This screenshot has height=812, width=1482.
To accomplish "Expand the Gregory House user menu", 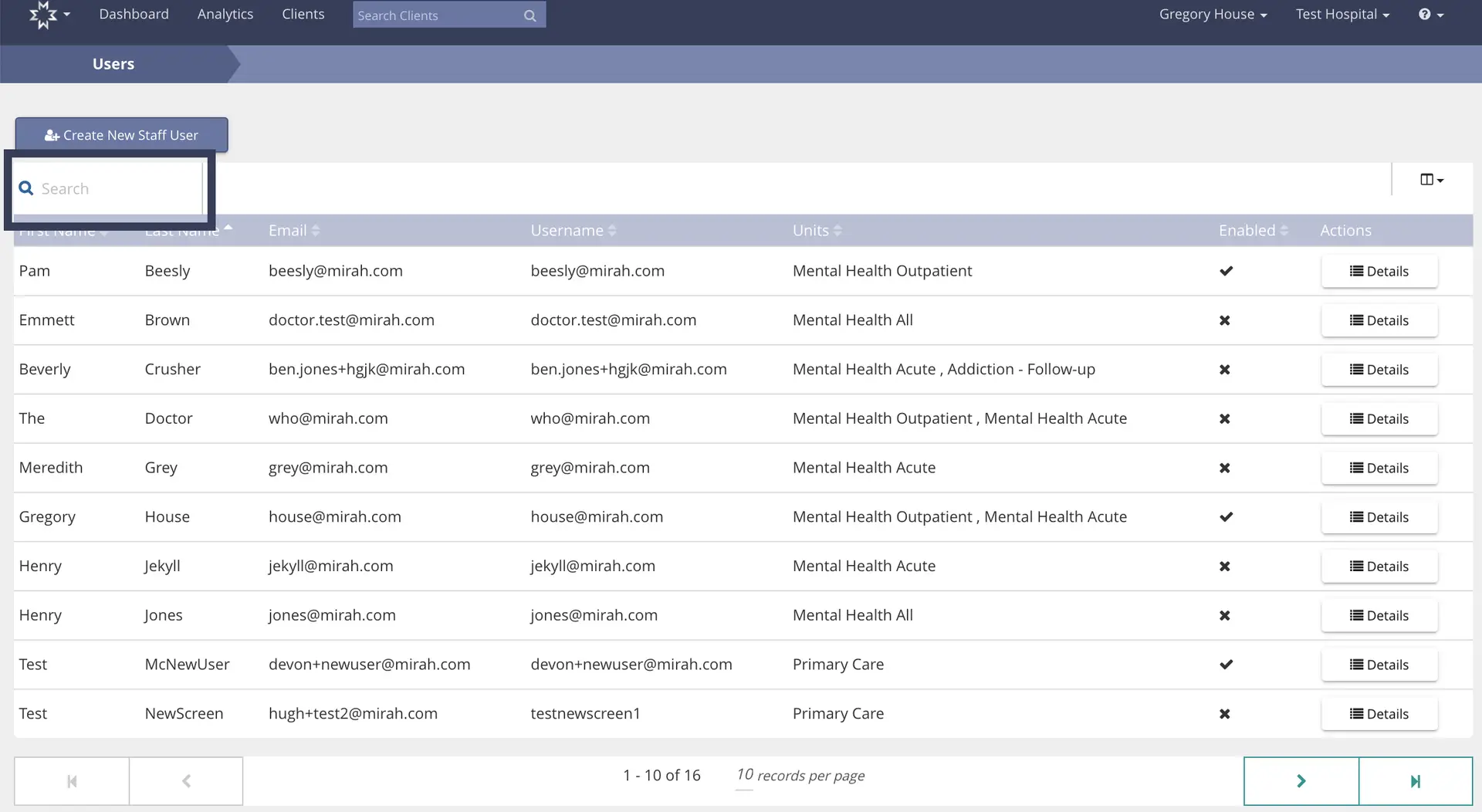I will 1212,14.
